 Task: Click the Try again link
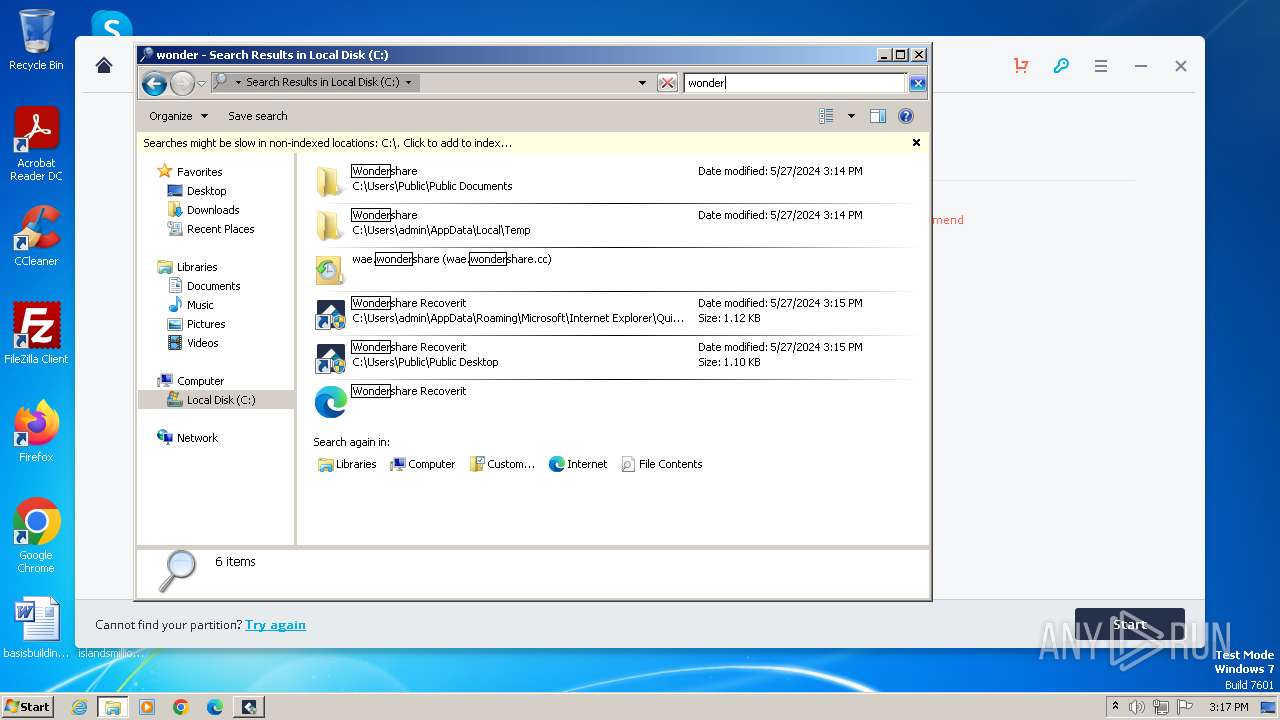(275, 625)
